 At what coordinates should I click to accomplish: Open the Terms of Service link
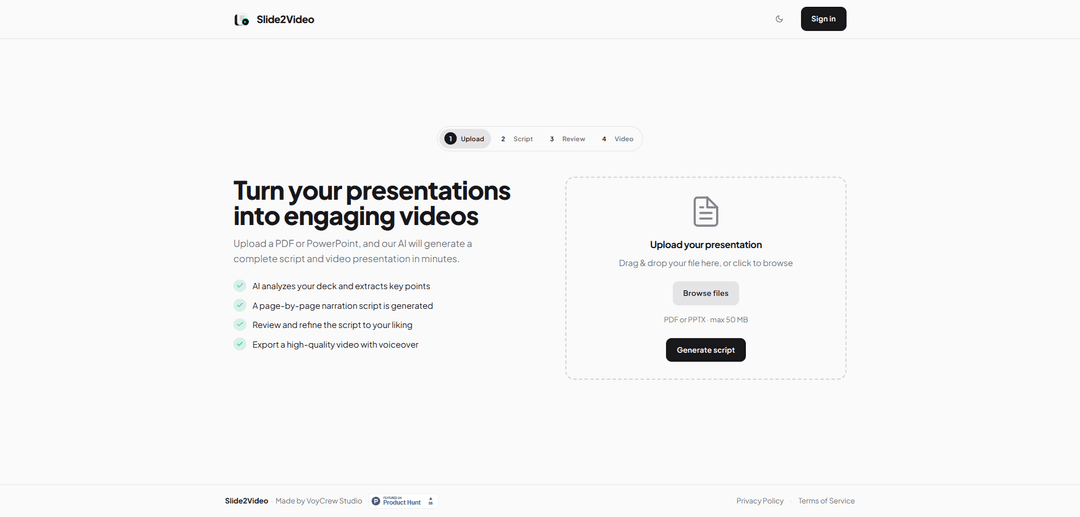click(x=826, y=501)
